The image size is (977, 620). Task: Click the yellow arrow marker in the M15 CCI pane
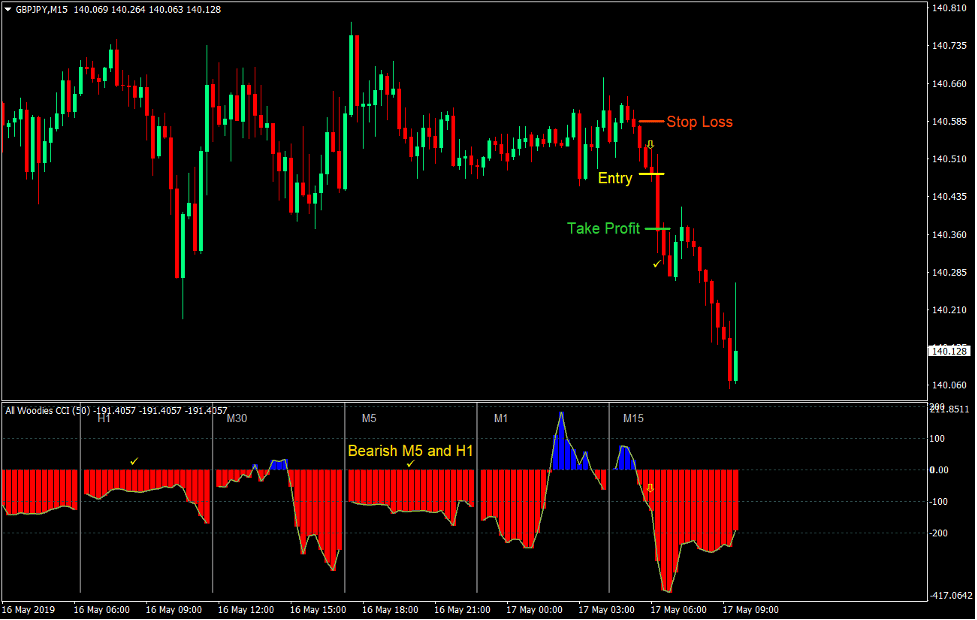pyautogui.click(x=651, y=487)
